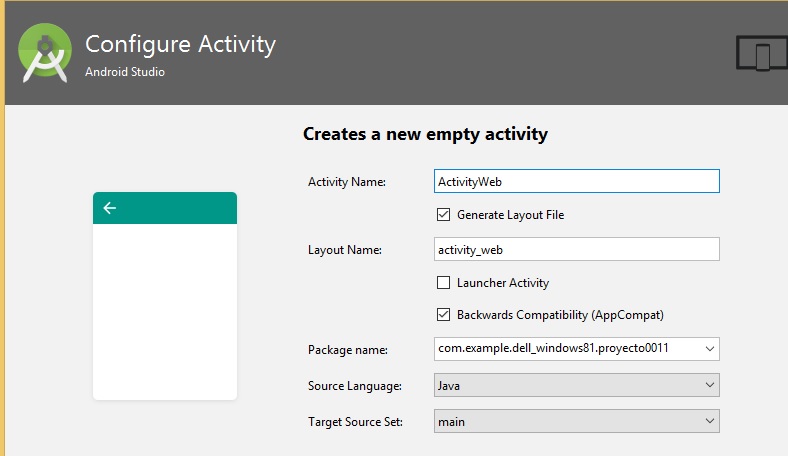
Task: Click the Android Studio logo icon
Action: coord(45,55)
